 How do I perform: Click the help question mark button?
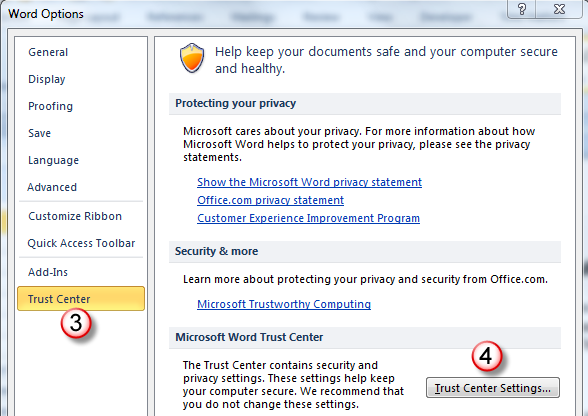click(522, 9)
